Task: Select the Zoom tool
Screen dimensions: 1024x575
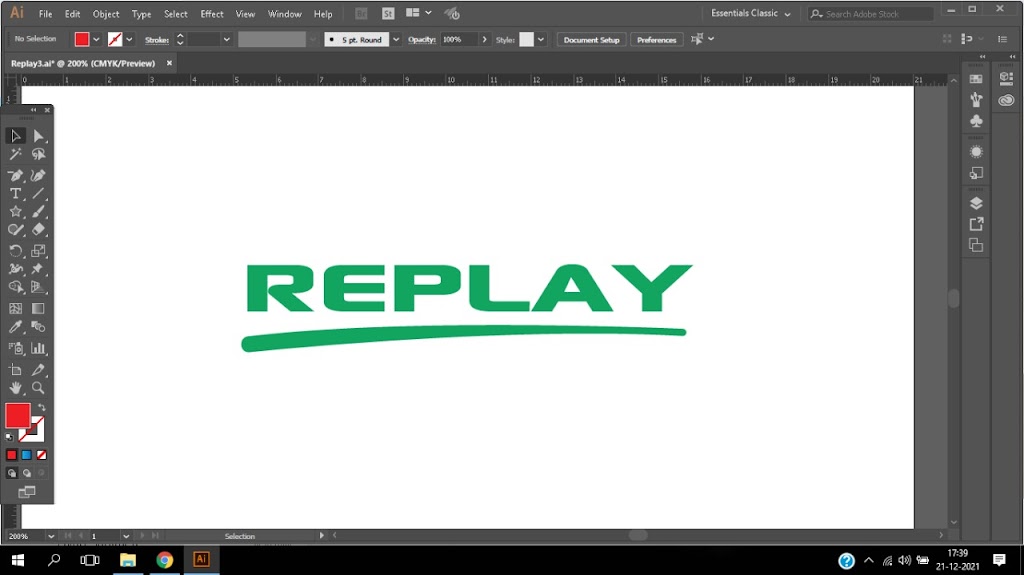Action: (39, 388)
